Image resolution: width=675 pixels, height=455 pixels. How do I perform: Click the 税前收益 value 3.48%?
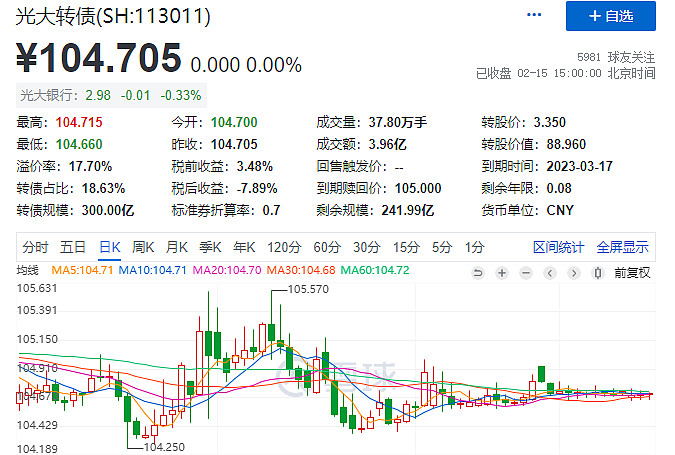pos(255,166)
